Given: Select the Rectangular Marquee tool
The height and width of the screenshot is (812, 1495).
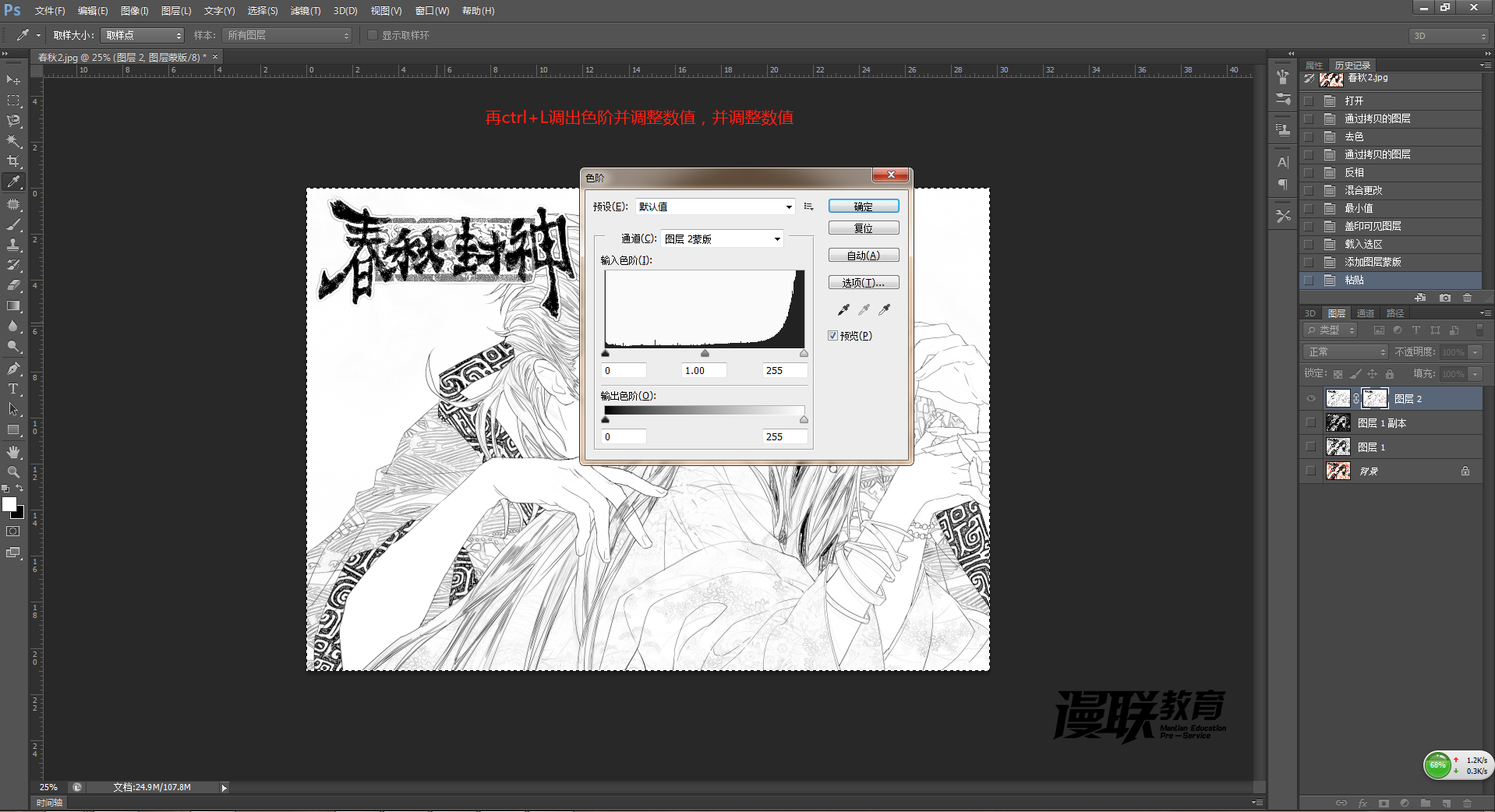Looking at the screenshot, I should click(x=13, y=101).
